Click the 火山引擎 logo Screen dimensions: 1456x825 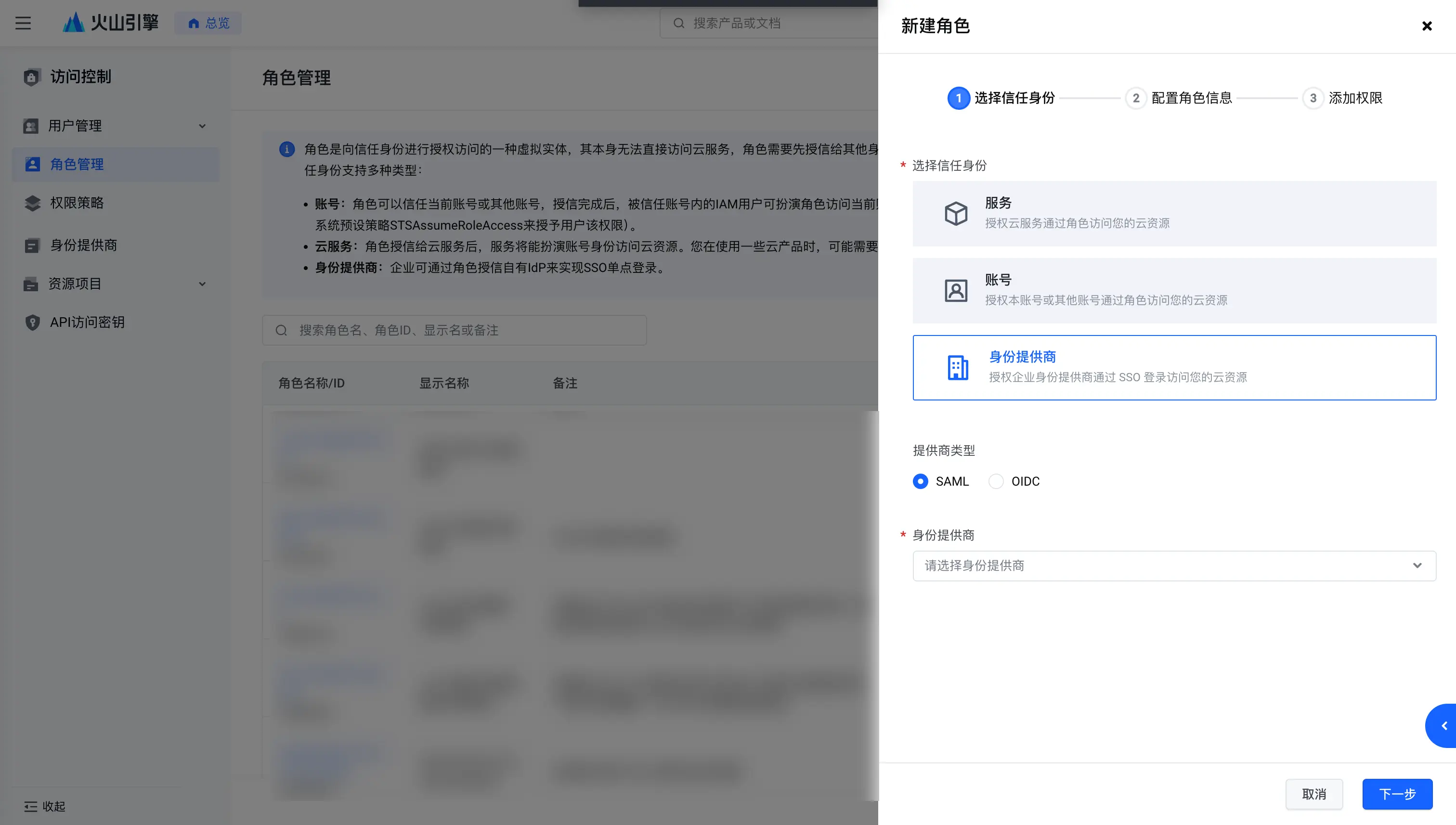111,23
